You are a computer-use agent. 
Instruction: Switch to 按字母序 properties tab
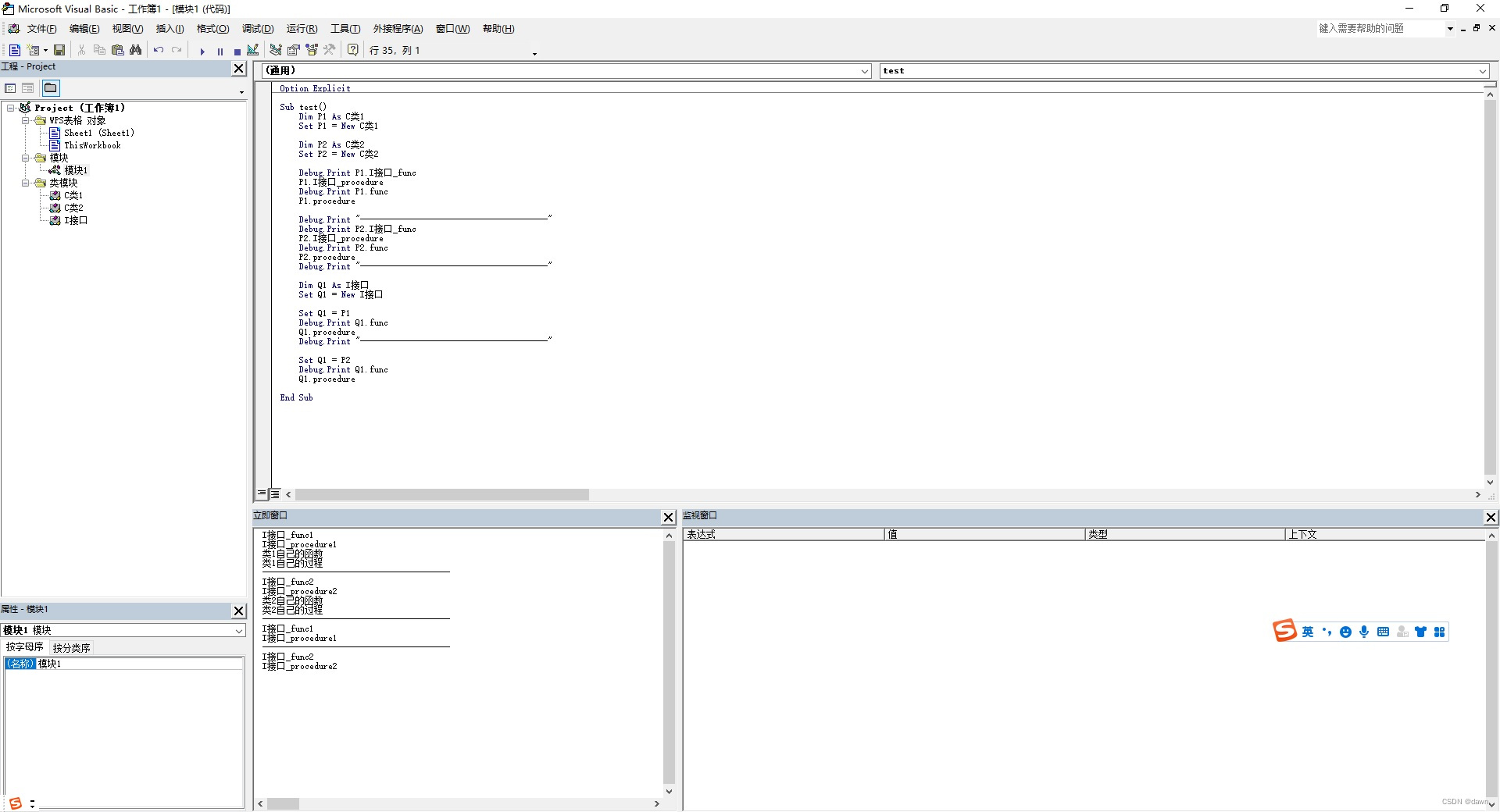pyautogui.click(x=25, y=647)
